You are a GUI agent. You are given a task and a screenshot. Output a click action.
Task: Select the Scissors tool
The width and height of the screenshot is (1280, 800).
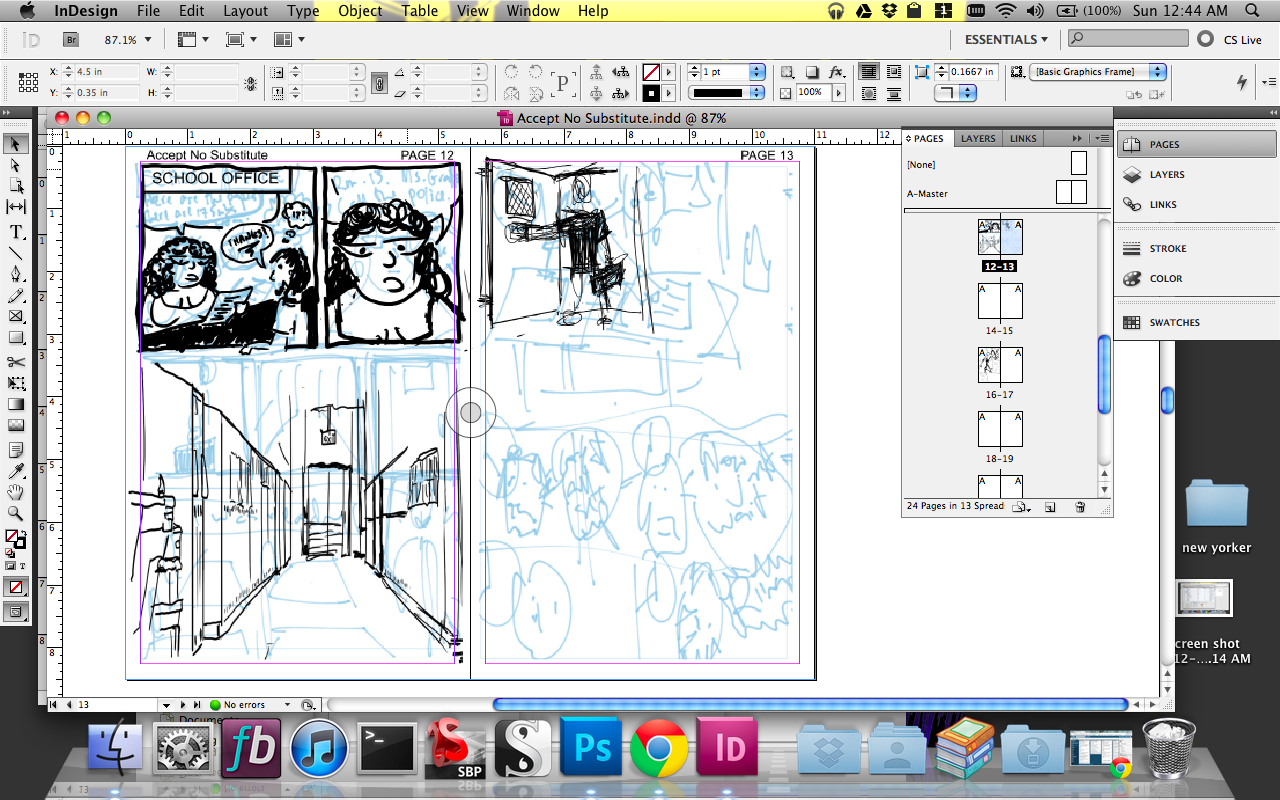(16, 362)
